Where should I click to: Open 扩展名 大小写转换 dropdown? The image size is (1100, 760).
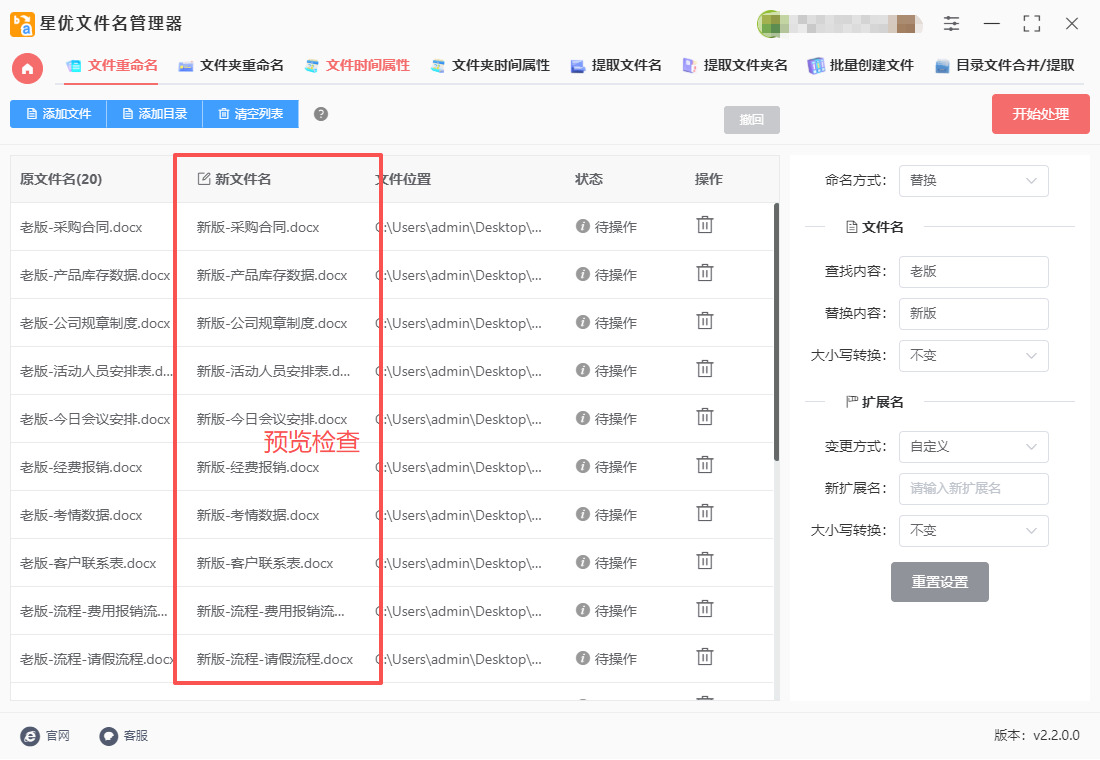974,531
